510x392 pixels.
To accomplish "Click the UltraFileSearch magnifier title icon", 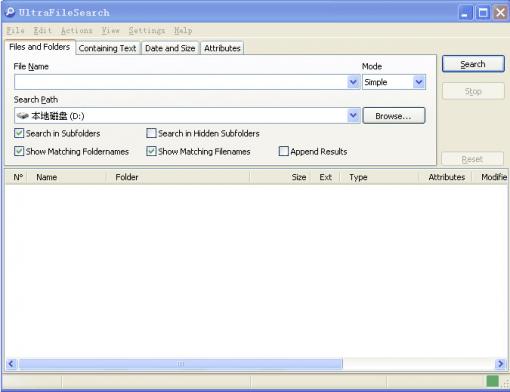I will click(x=10, y=12).
